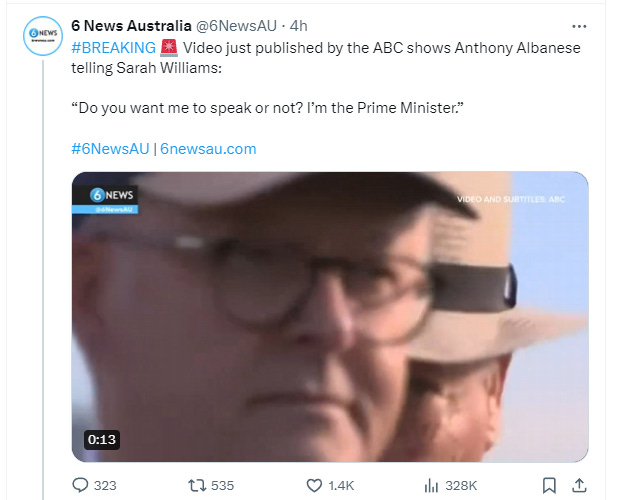Image resolution: width=617 pixels, height=500 pixels.
Task: Open the three-dot more options menu
Action: coord(579,26)
